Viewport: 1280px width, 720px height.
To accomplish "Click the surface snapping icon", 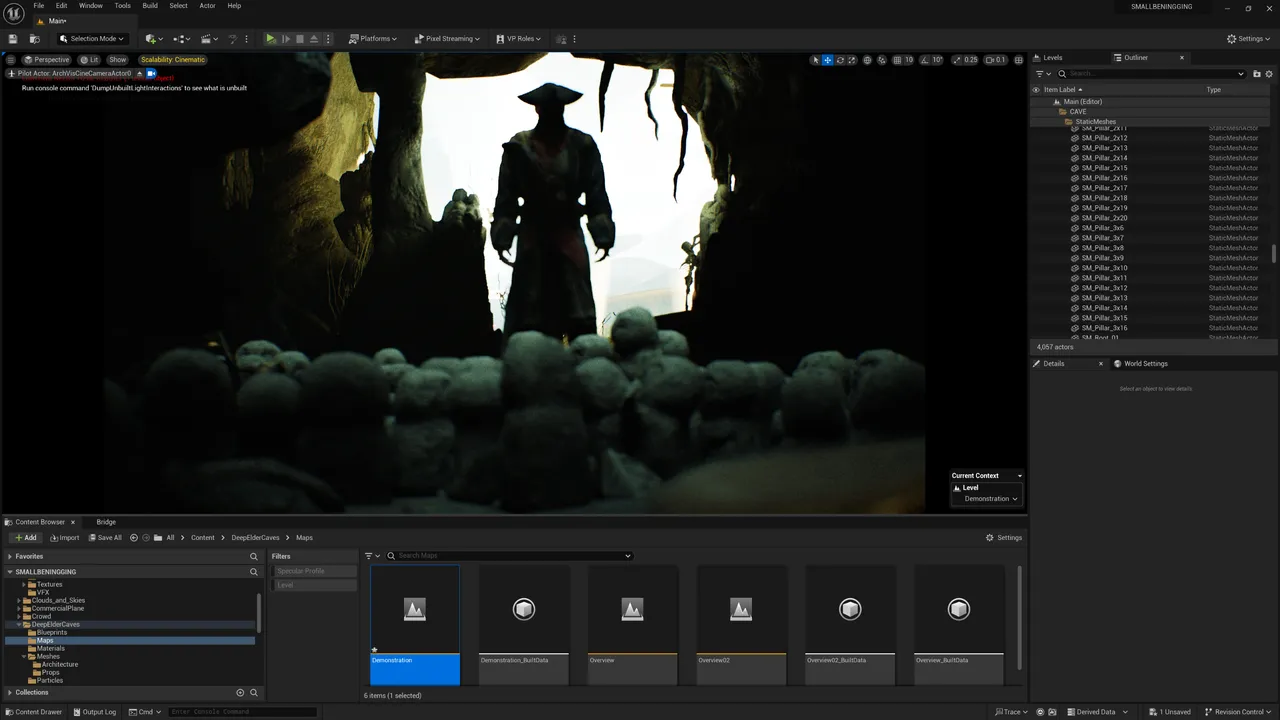I will pyautogui.click(x=881, y=60).
